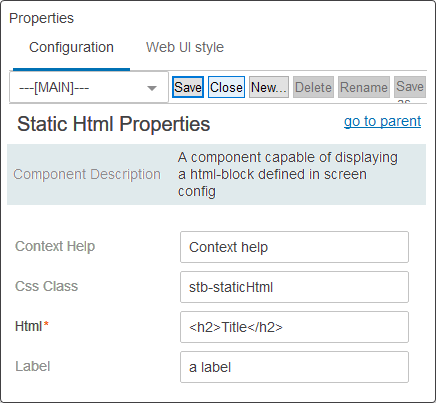Click the Component Description text block
This screenshot has height=403, width=436.
click(x=288, y=174)
